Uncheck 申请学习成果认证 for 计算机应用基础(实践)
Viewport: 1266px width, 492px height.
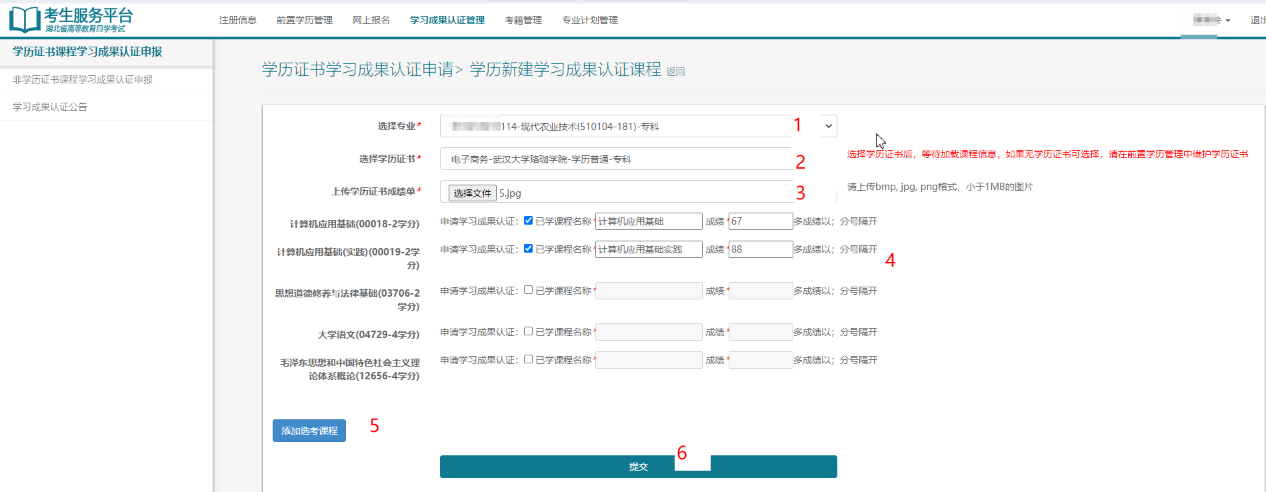point(528,249)
